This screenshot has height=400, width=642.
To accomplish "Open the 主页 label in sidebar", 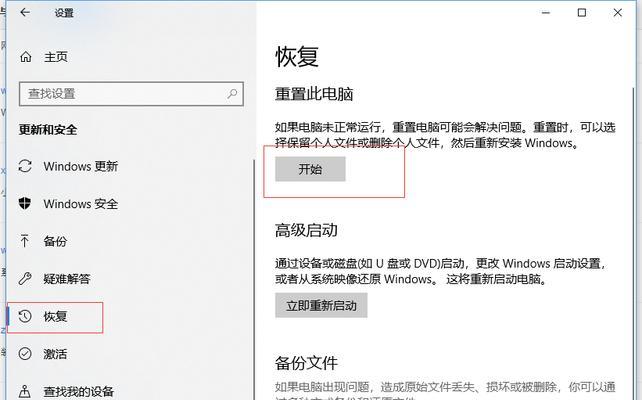I will point(56,57).
